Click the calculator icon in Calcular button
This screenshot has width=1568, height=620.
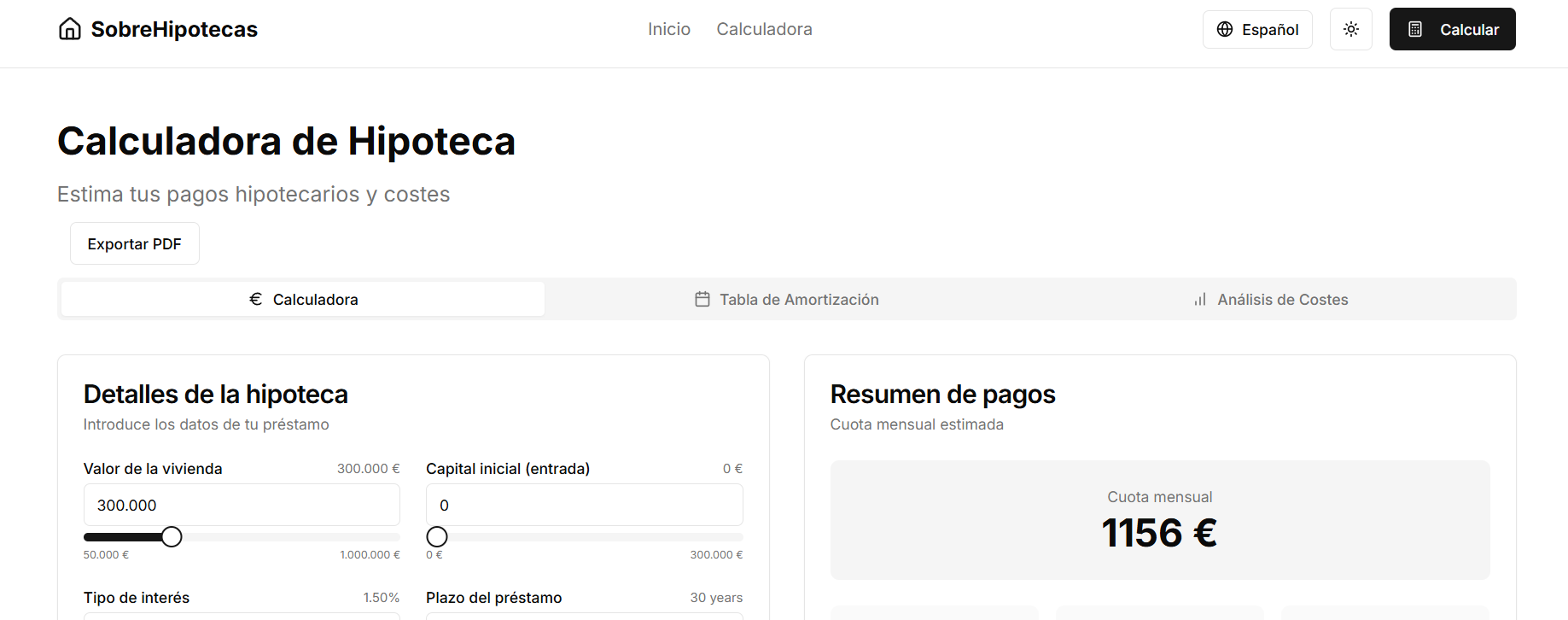(x=1415, y=29)
